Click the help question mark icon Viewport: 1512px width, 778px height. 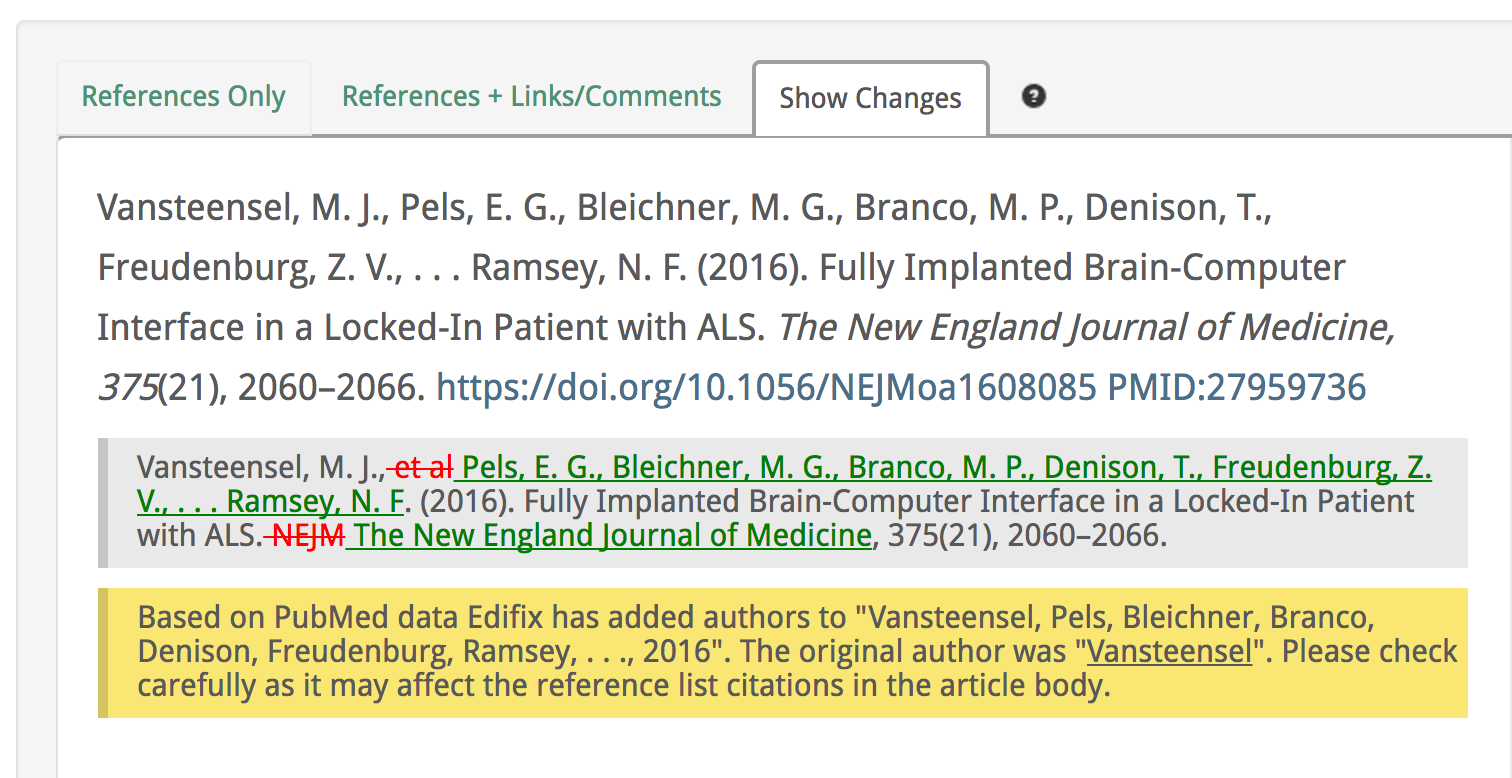click(x=1034, y=96)
